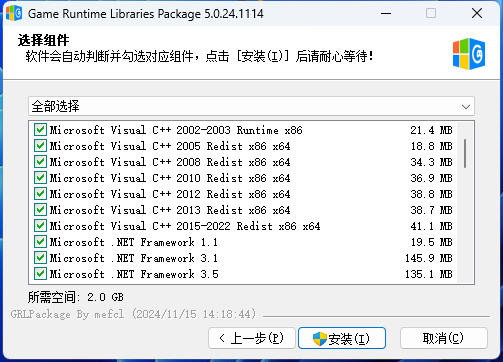This screenshot has height=362, width=503.
Task: Toggle Visual C++ 2015-2022 Redist checkbox
Action: [40, 226]
